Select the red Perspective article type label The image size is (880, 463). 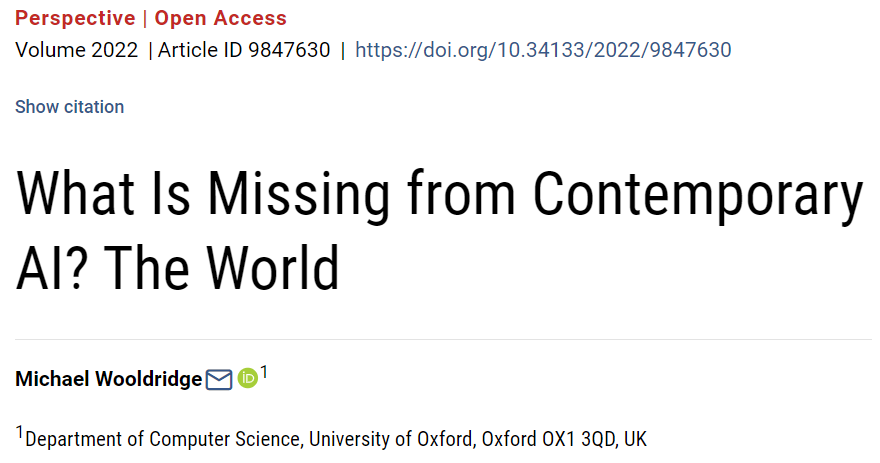tap(75, 18)
